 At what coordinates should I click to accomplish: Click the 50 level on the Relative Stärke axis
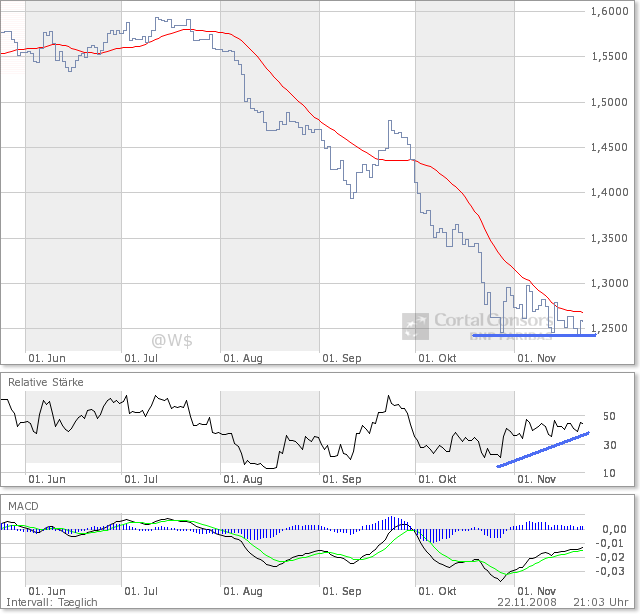[x=609, y=416]
